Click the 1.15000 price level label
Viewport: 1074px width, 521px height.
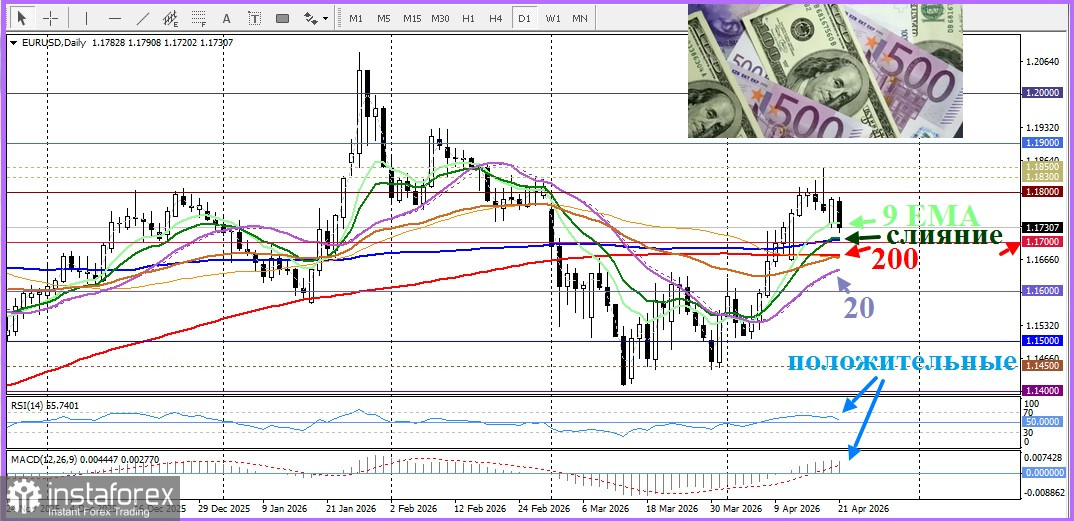pos(1043,341)
